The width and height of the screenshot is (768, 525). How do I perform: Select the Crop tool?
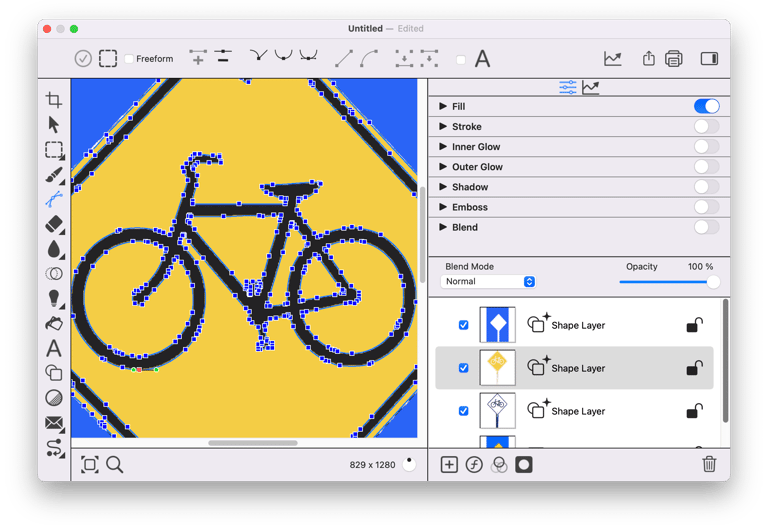[x=54, y=100]
